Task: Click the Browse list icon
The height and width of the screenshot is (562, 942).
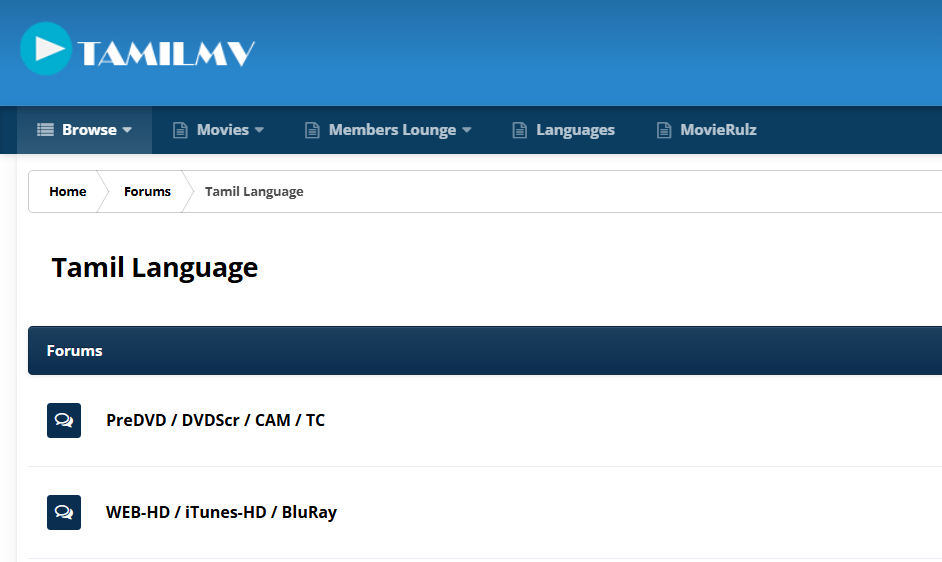Action: coord(45,130)
